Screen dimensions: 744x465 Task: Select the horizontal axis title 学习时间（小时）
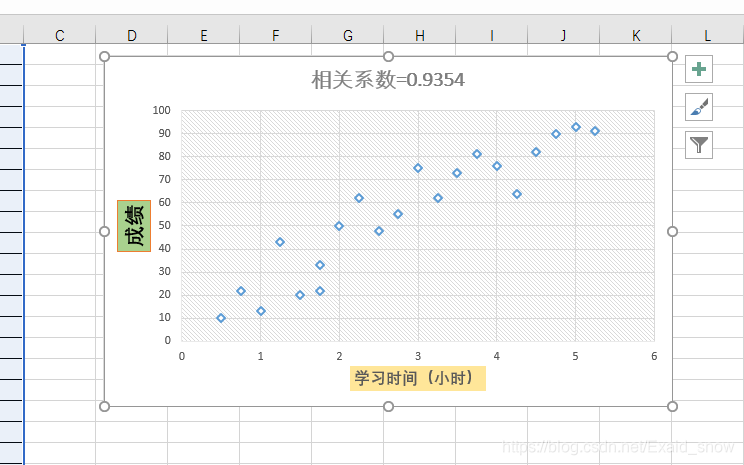(x=418, y=379)
